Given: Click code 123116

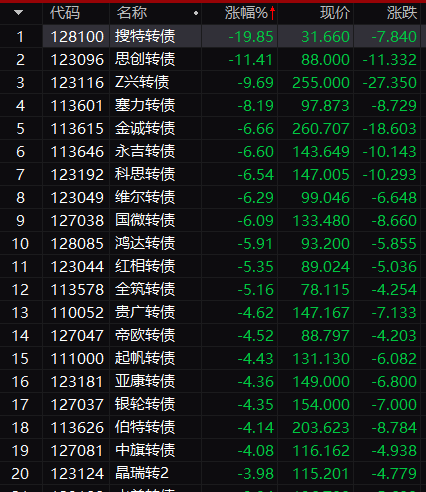Looking at the screenshot, I should pyautogui.click(x=77, y=83).
